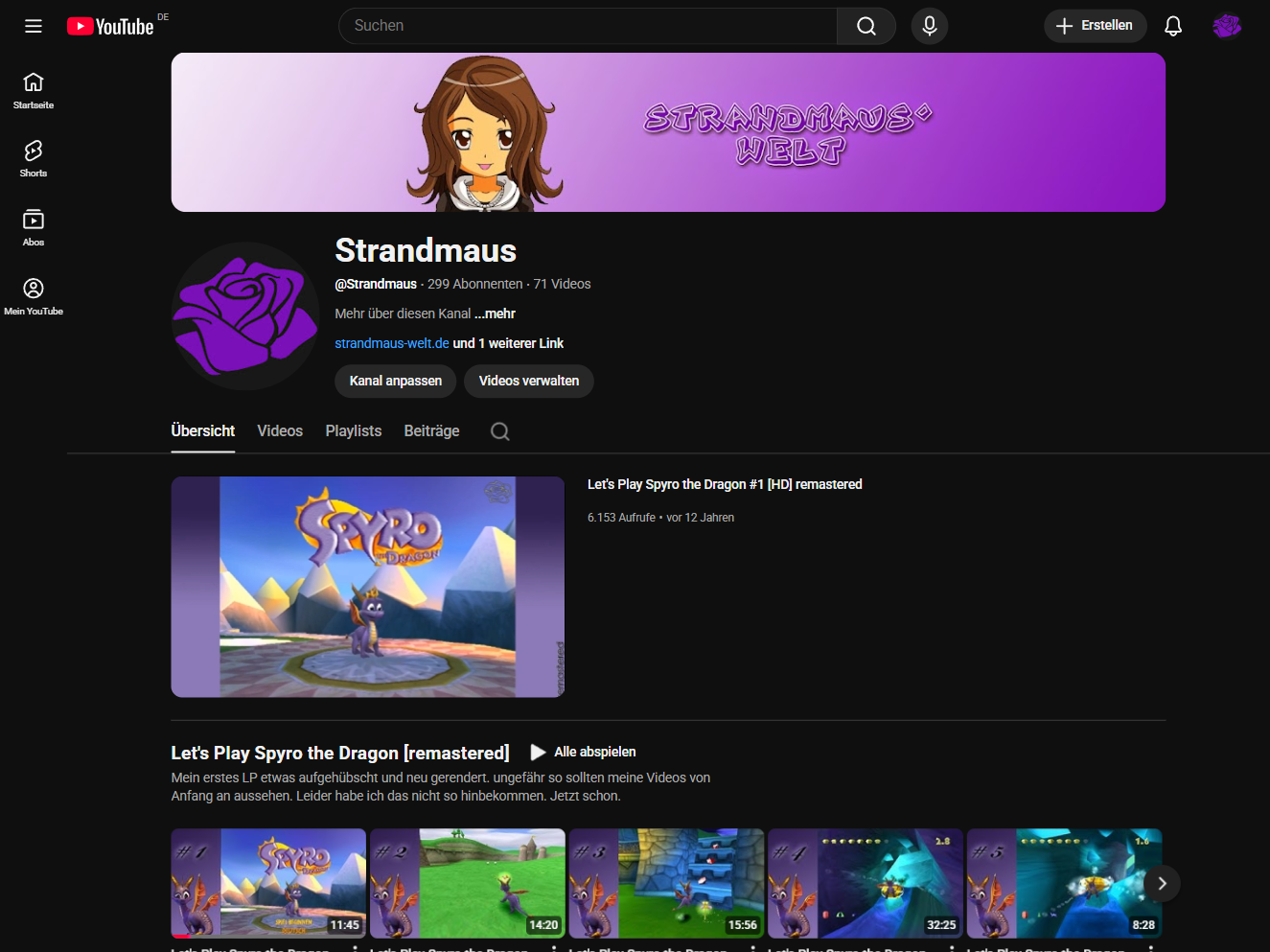The height and width of the screenshot is (952, 1270).
Task: Start voice search with microphone icon
Action: tap(929, 26)
